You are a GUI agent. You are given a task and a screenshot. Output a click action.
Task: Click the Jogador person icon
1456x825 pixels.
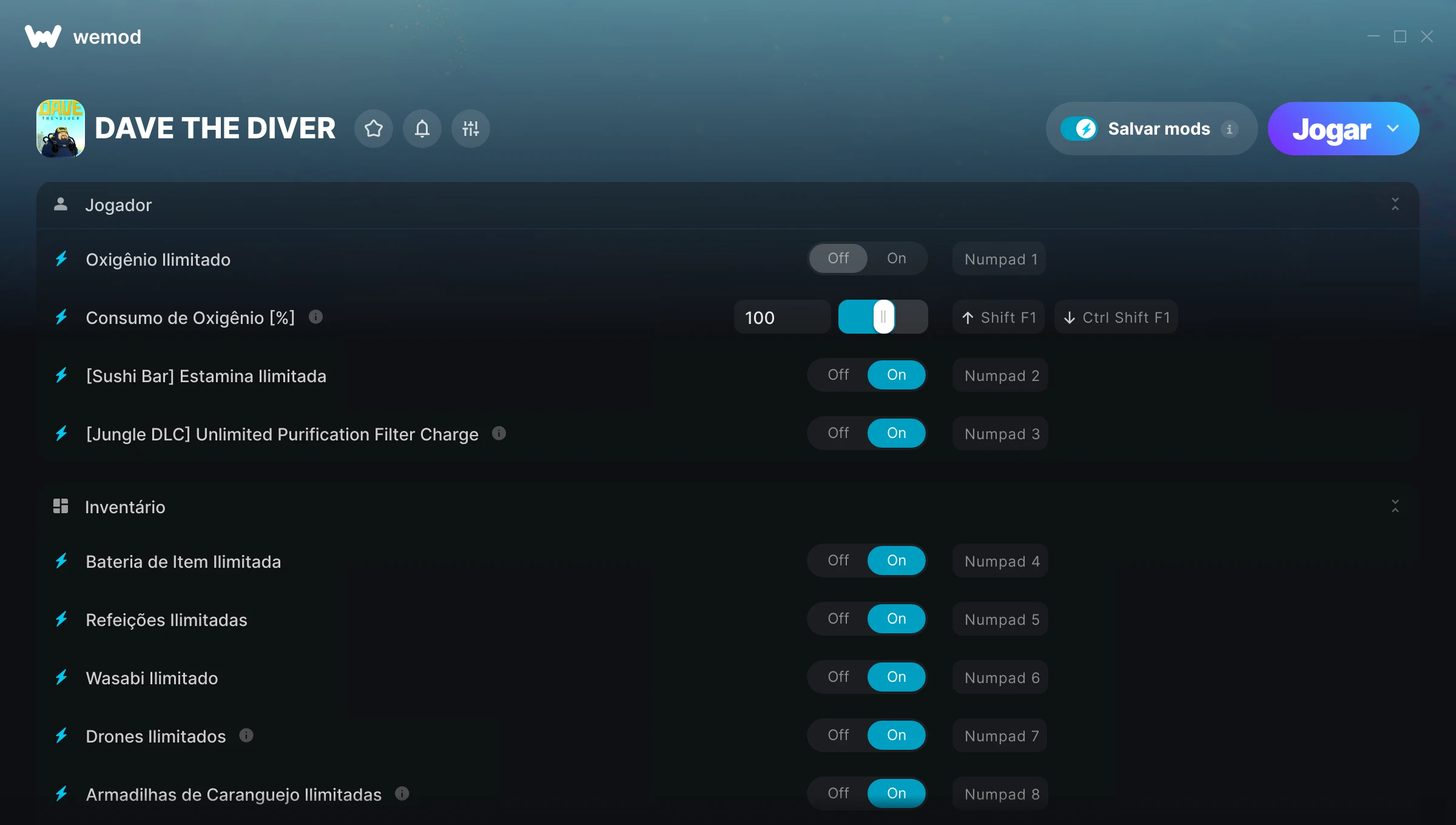(61, 204)
